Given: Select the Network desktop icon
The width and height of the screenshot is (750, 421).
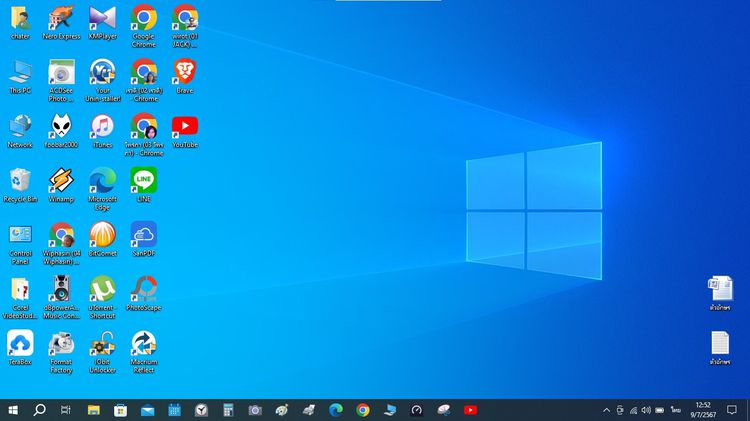Looking at the screenshot, I should [20, 131].
